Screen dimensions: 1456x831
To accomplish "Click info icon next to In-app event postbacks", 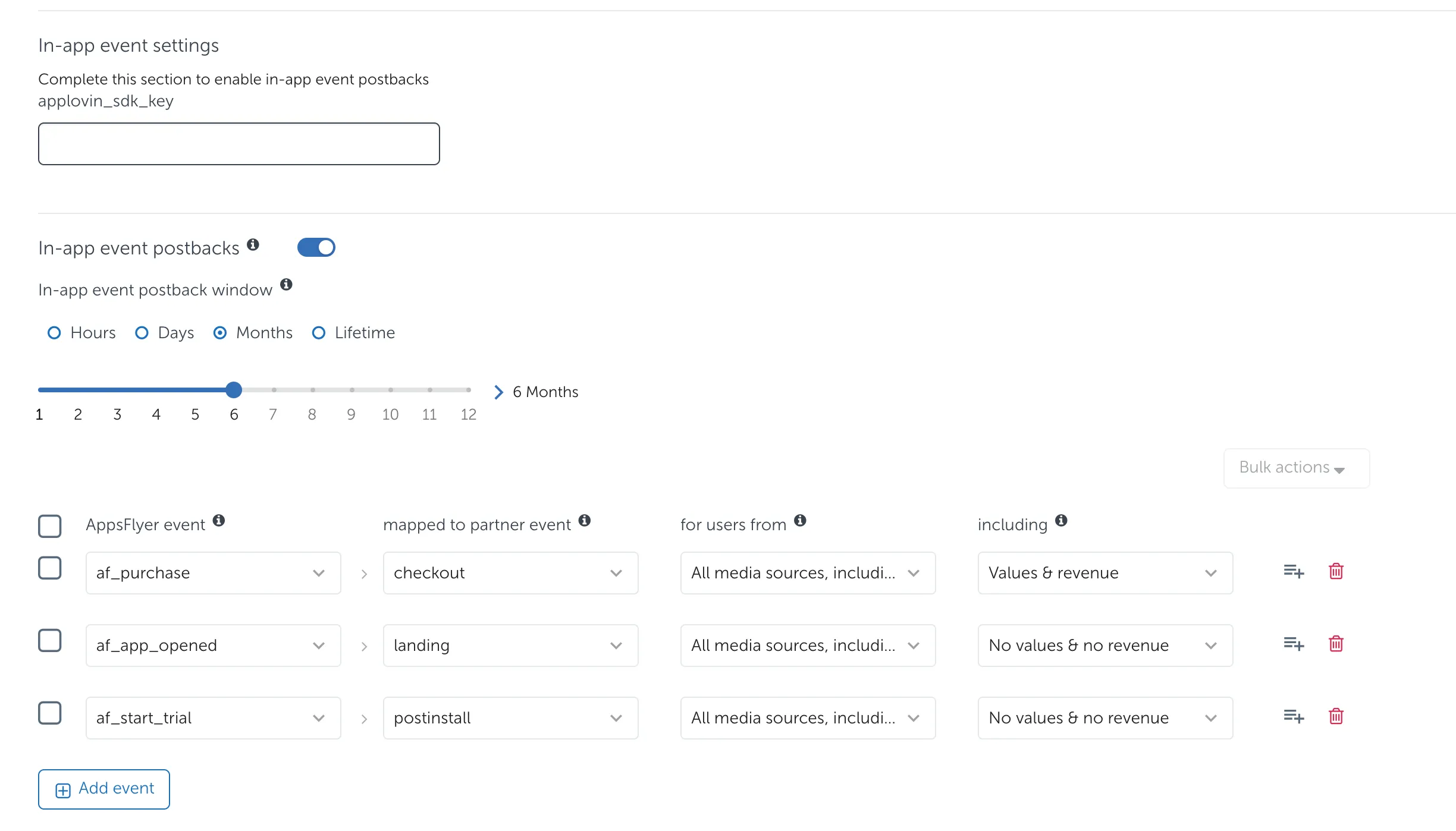I will pos(253,244).
